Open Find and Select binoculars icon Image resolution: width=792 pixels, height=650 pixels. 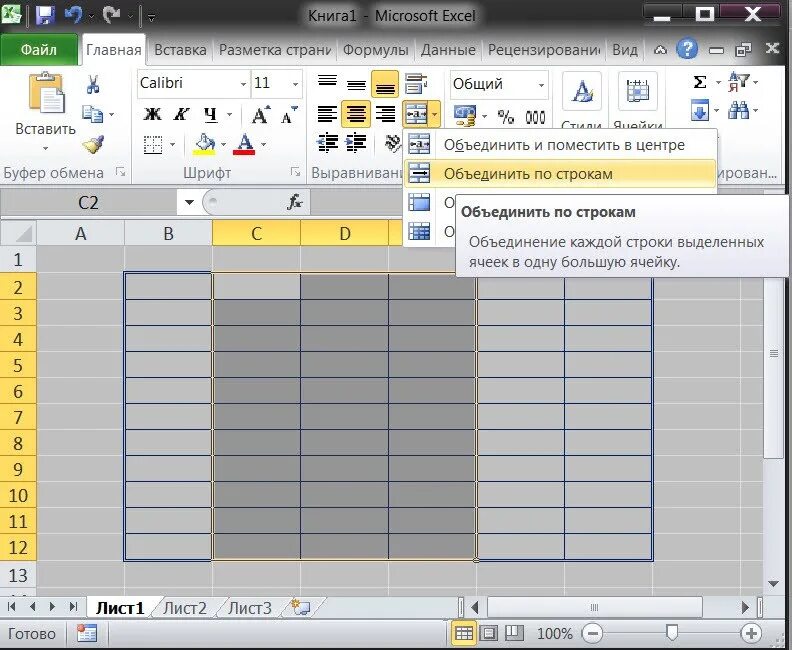coord(738,111)
